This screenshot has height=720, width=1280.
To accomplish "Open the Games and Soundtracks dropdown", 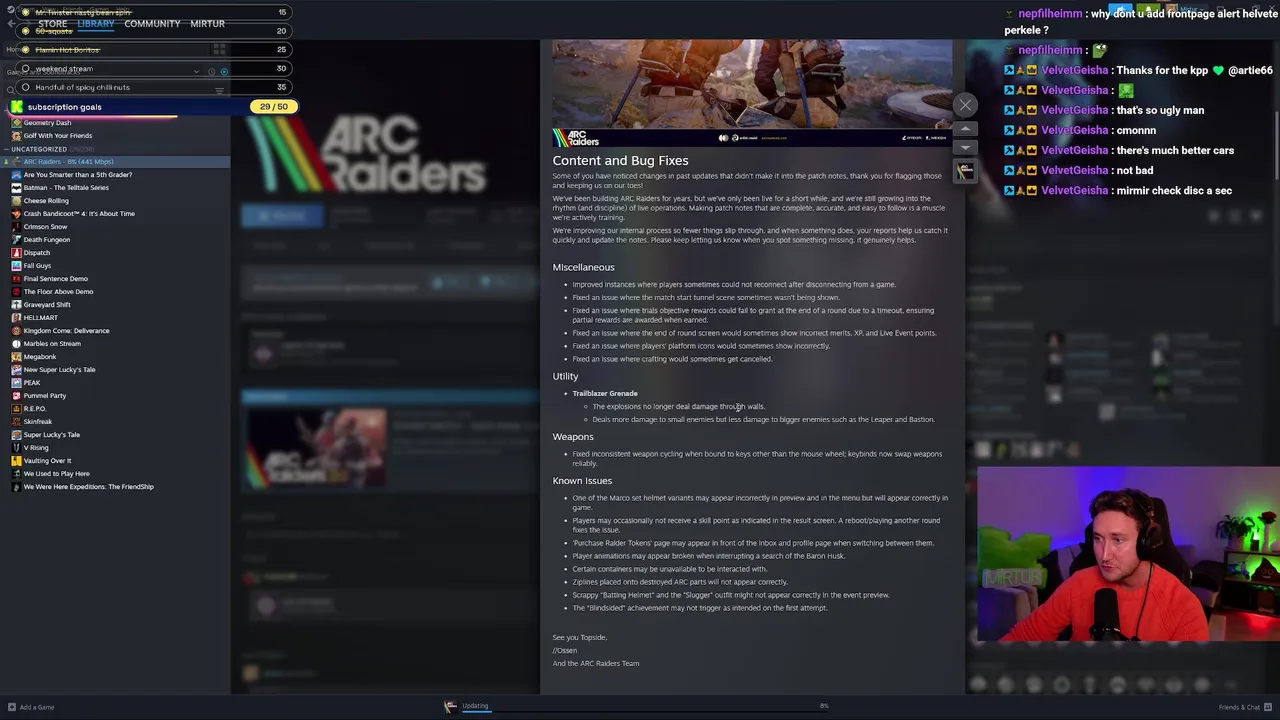I will (x=197, y=71).
